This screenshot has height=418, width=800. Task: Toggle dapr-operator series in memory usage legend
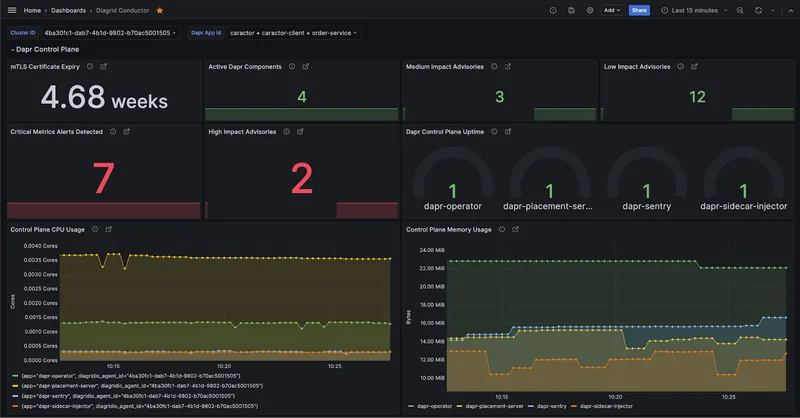point(437,408)
